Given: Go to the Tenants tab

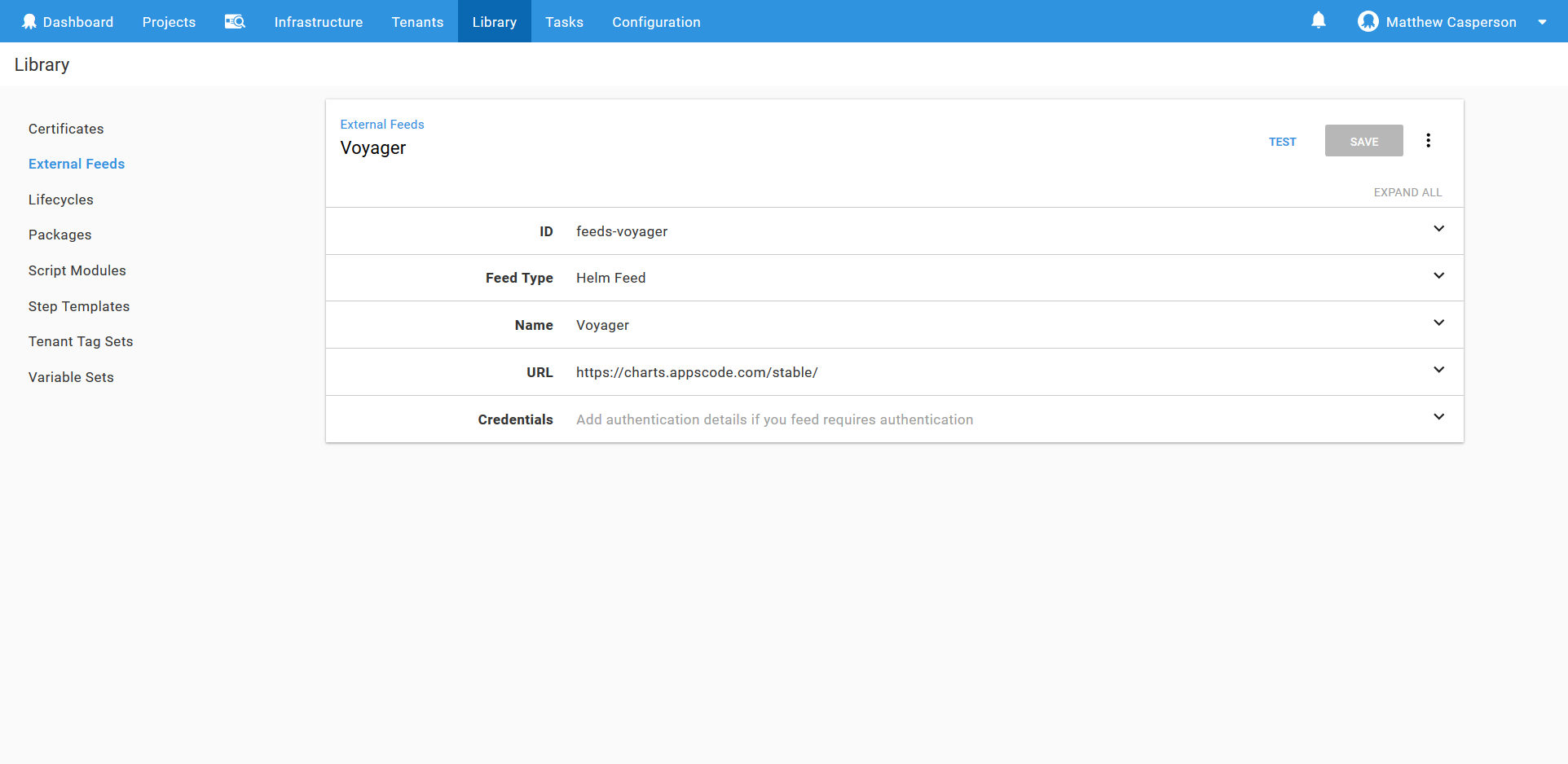Looking at the screenshot, I should pyautogui.click(x=417, y=22).
